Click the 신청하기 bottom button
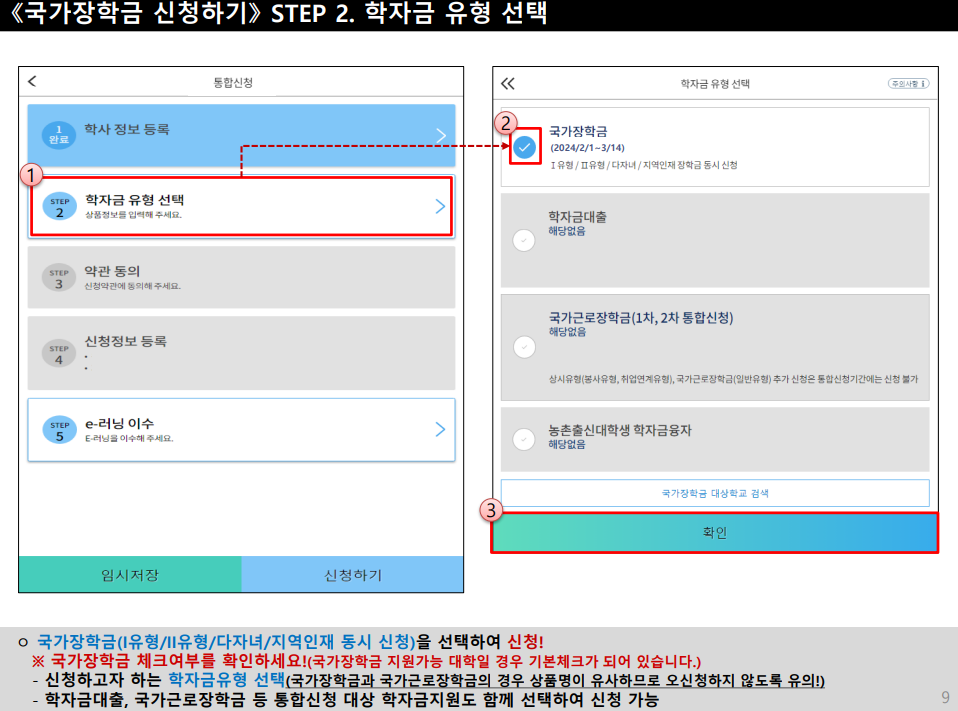Image resolution: width=958 pixels, height=711 pixels. tap(352, 574)
